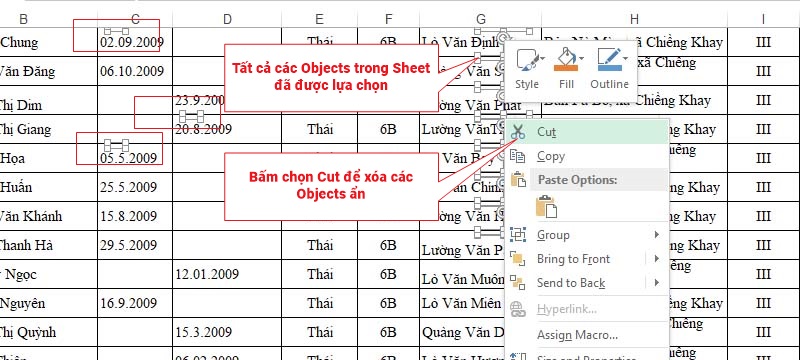Select column H header
This screenshot has width=800, height=360.
pyautogui.click(x=634, y=19)
